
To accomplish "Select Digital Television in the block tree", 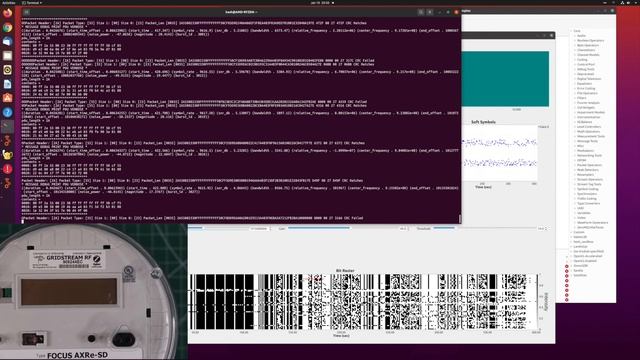I will click(x=589, y=79).
